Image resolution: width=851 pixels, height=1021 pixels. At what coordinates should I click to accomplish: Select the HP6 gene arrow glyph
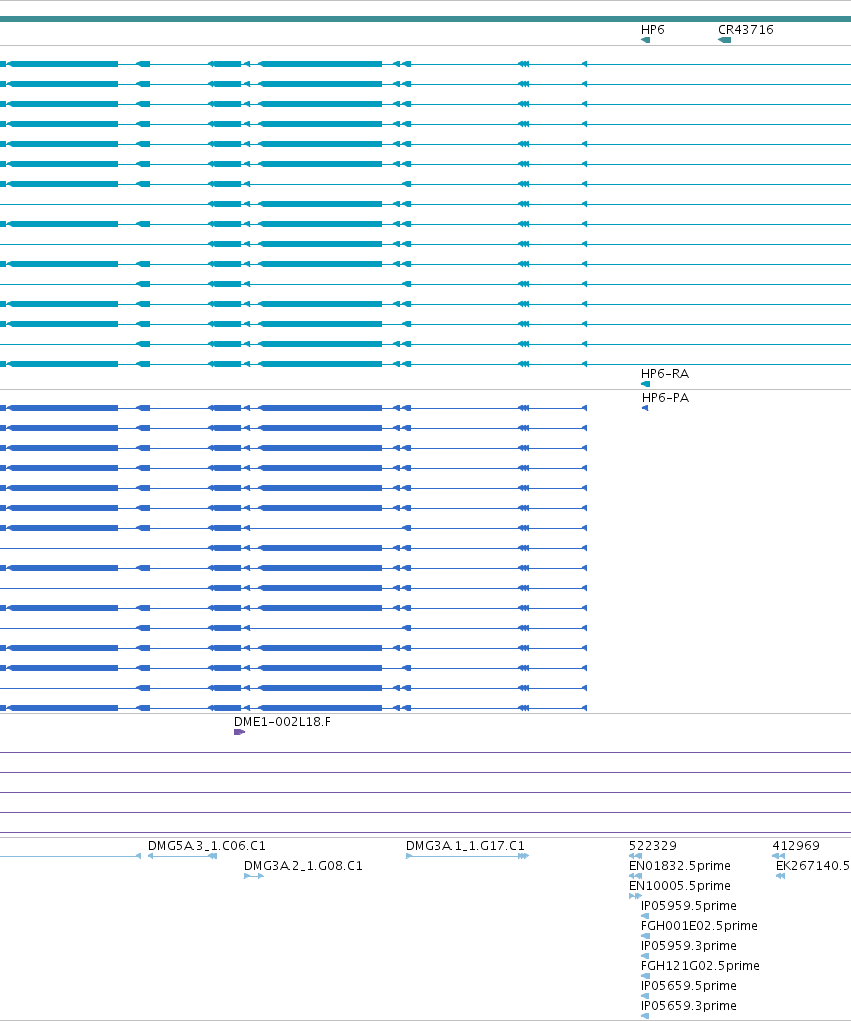[x=645, y=40]
